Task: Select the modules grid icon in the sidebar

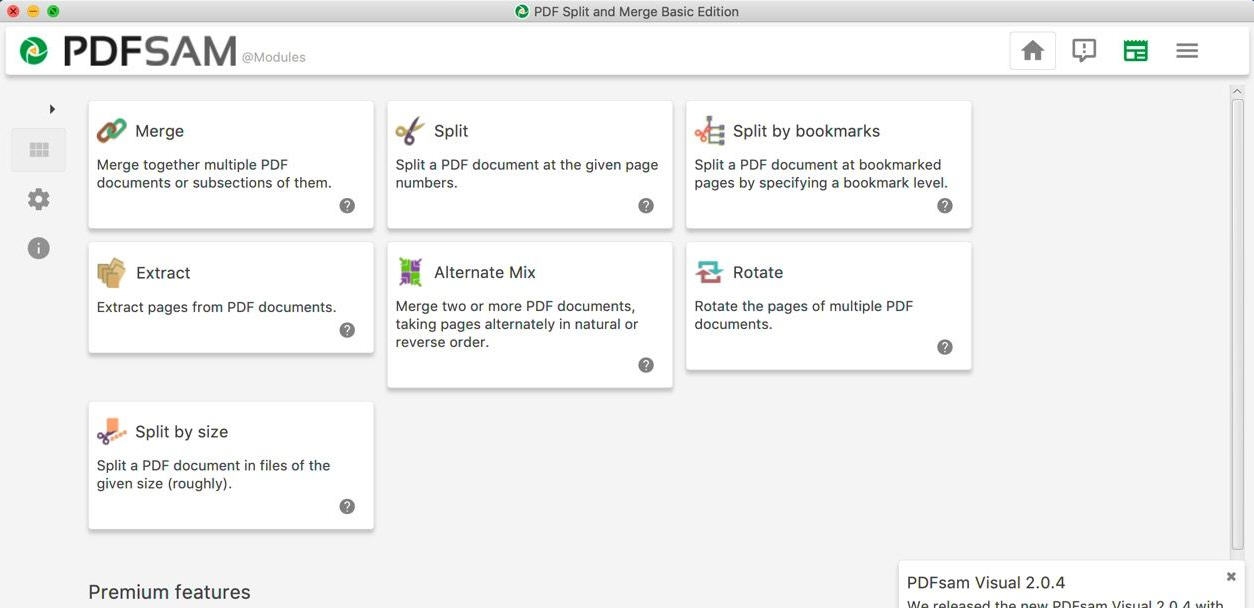Action: coord(38,149)
